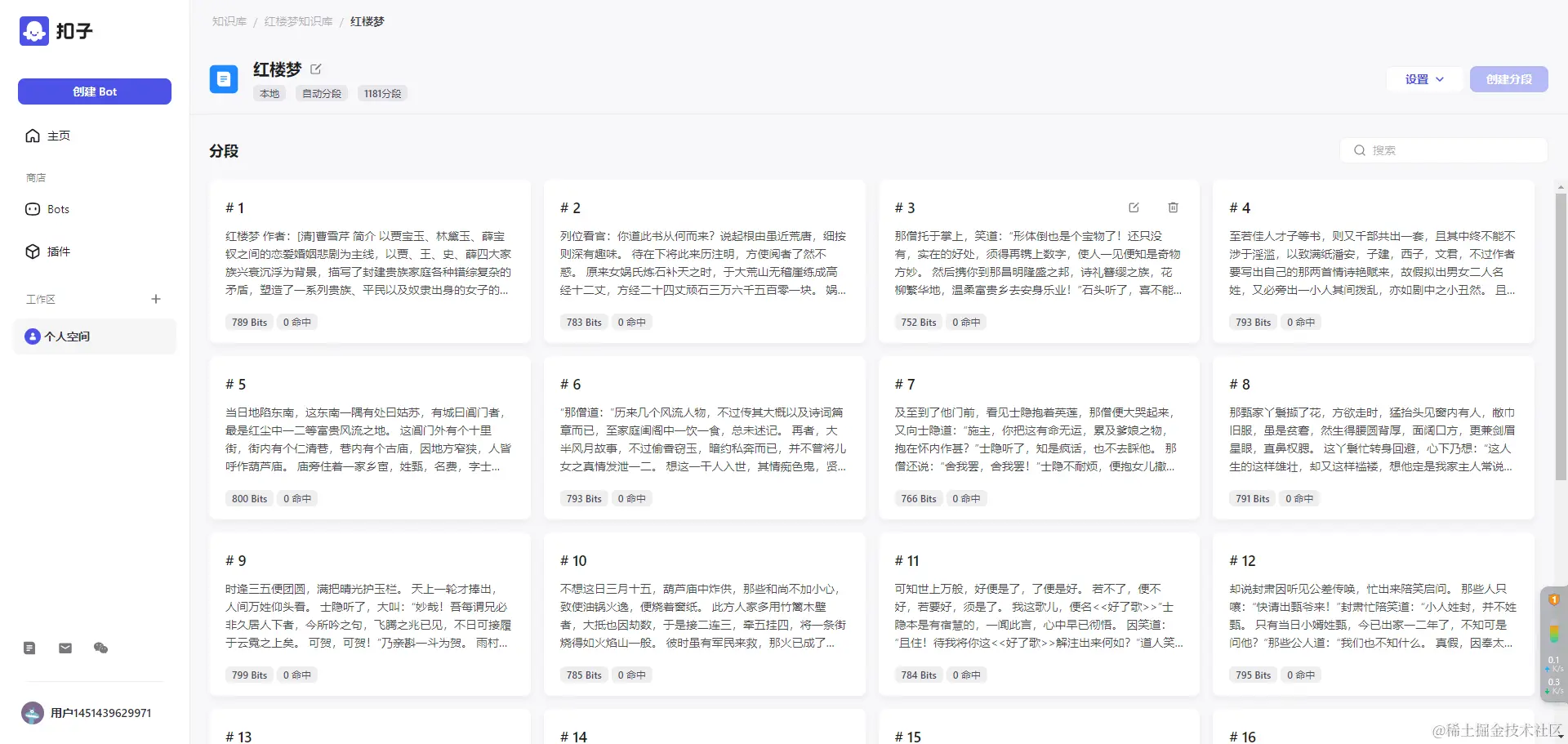Select 个人空间 workspace
Screen dimensions: 1568x744
coord(95,336)
